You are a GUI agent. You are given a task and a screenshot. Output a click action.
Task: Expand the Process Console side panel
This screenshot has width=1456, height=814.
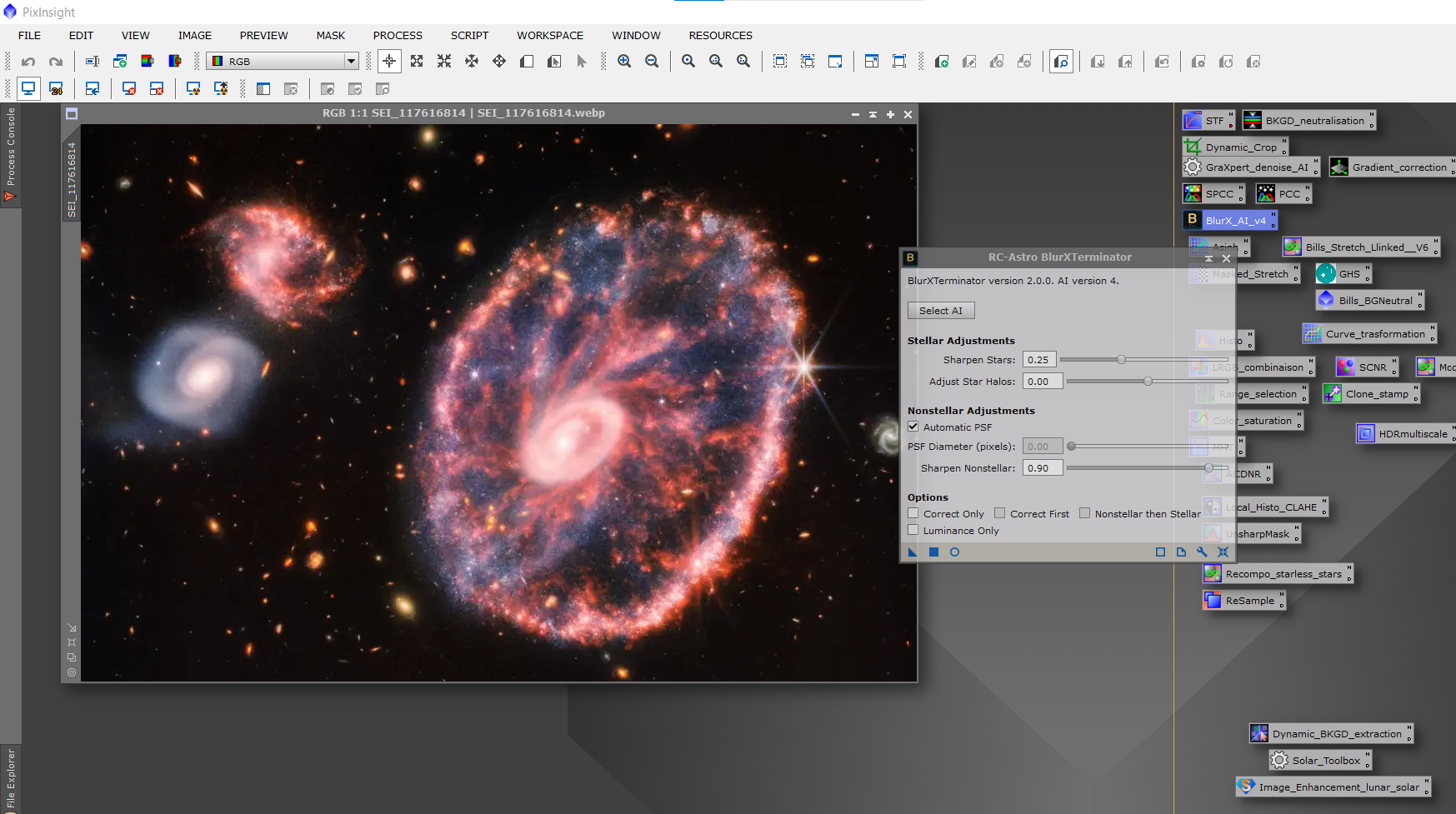click(10, 154)
